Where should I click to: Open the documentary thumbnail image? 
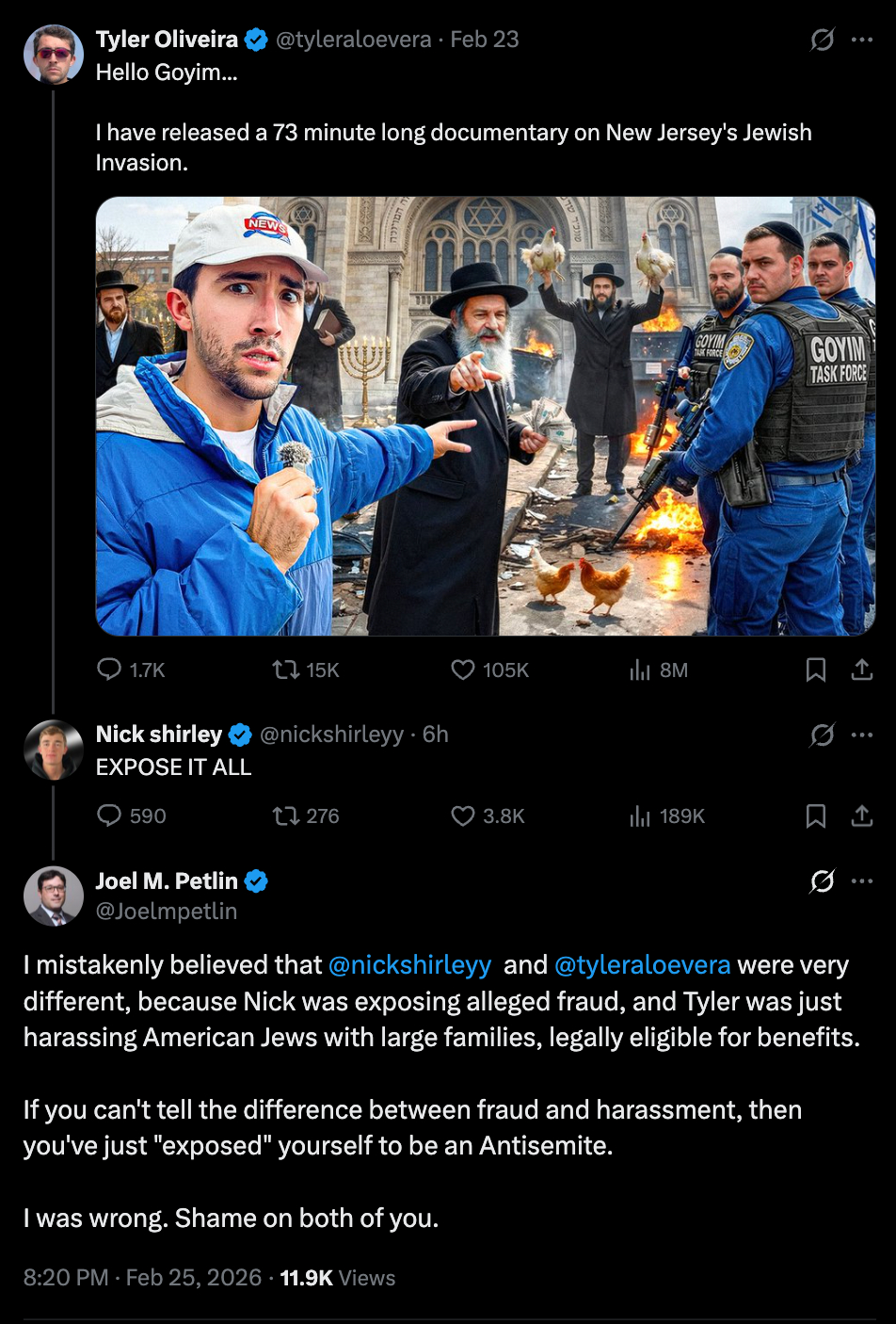point(486,416)
